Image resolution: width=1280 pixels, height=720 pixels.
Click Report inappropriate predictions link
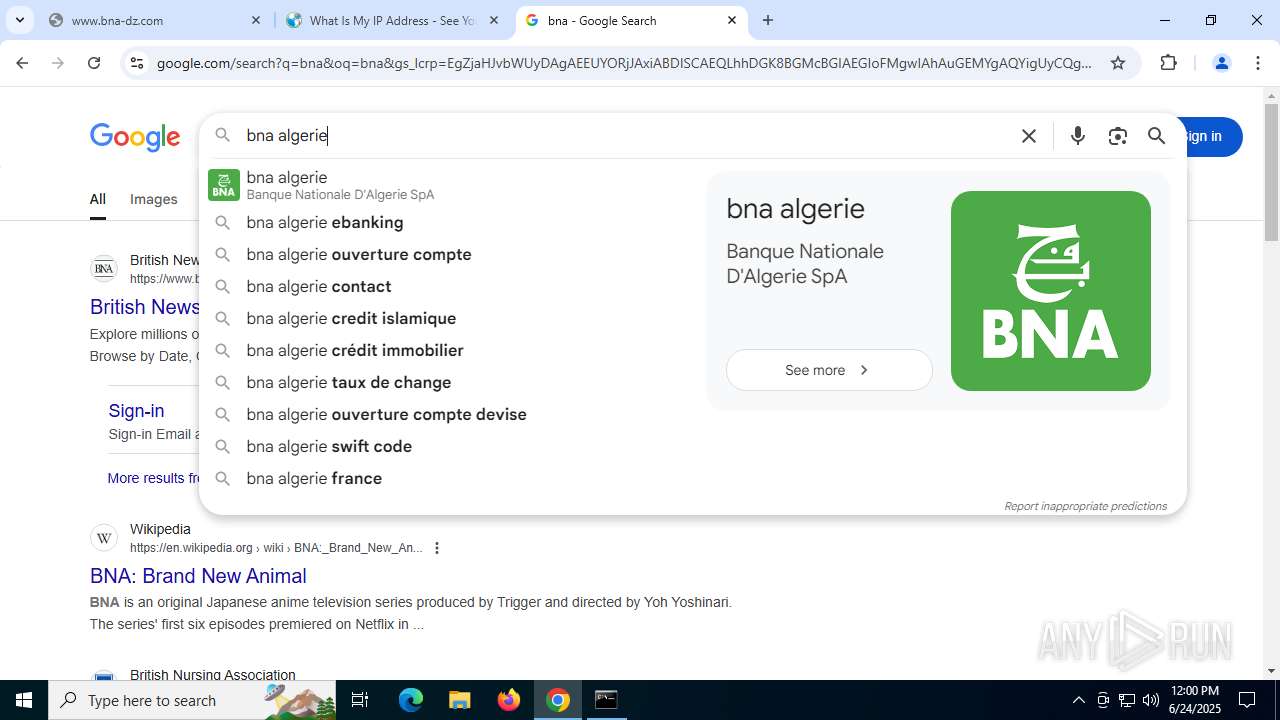coord(1085,506)
